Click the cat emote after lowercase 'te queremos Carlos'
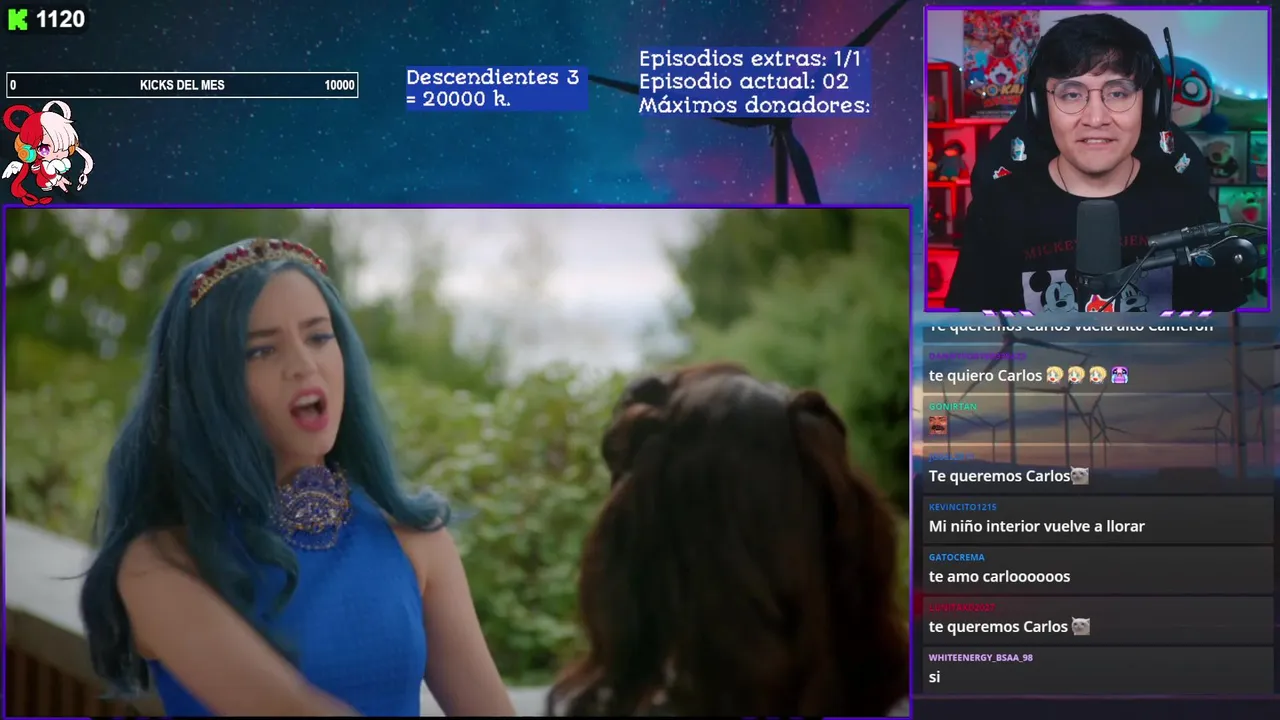 click(x=1081, y=627)
